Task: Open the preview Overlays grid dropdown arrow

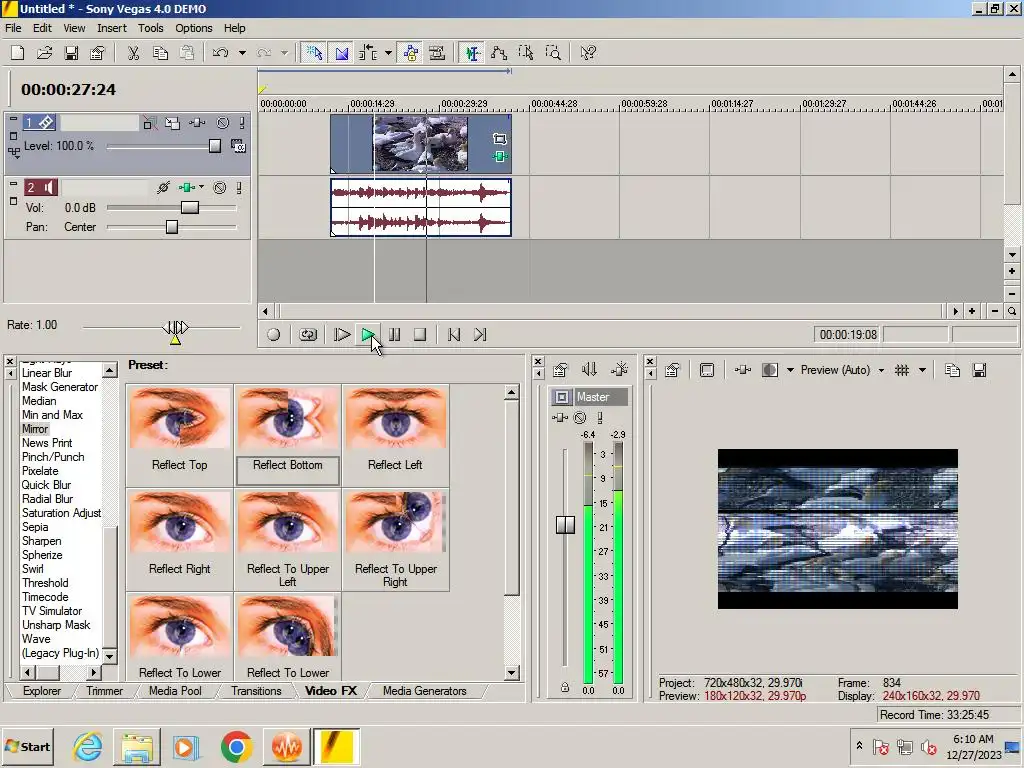Action: 922,370
